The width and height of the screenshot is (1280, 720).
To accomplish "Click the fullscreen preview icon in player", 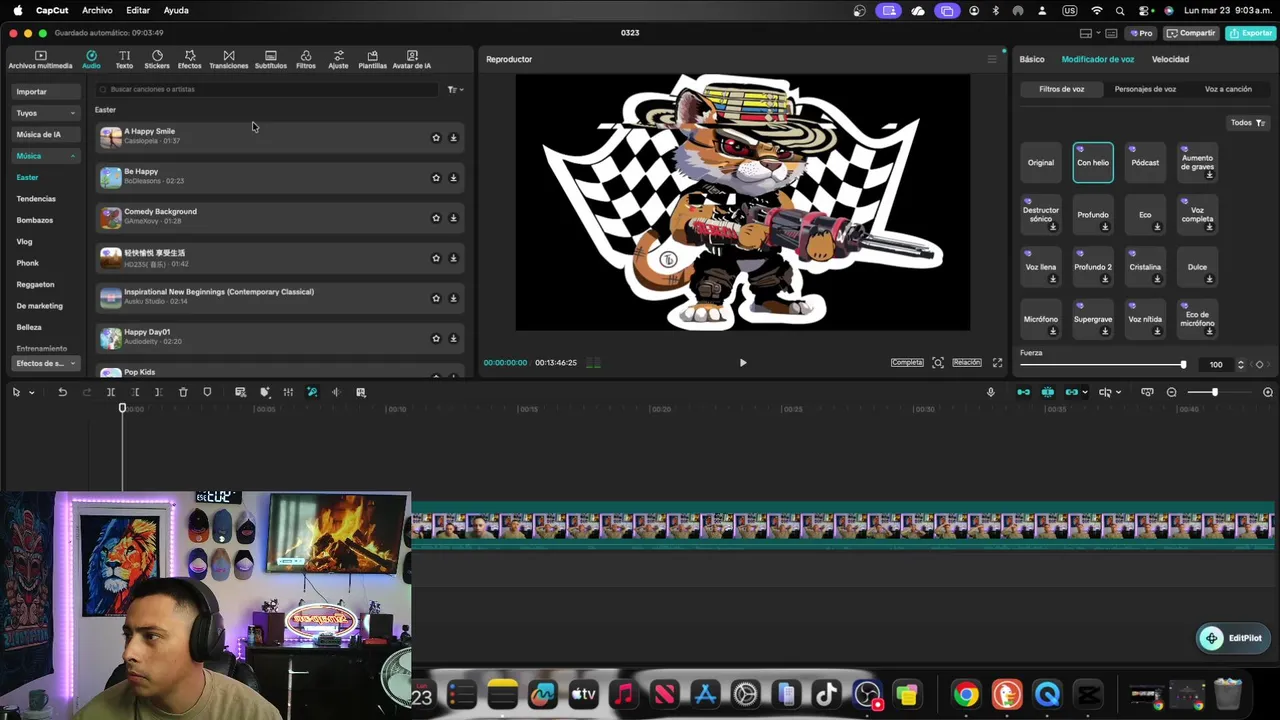I will [x=997, y=363].
